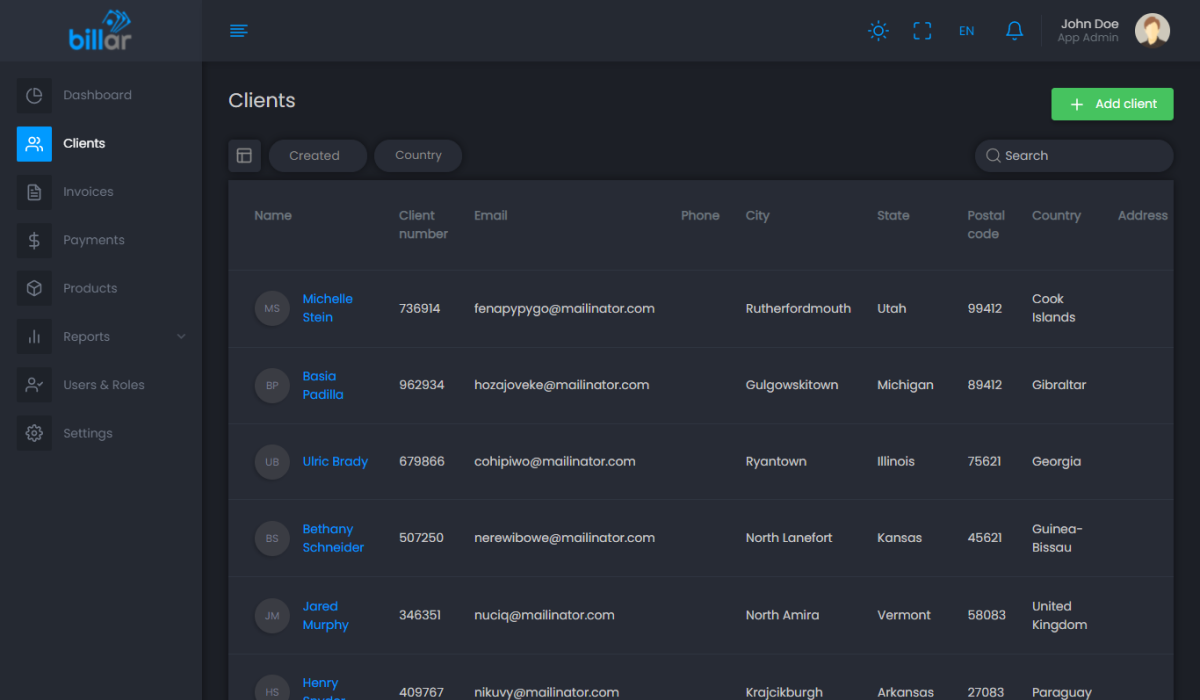Open Created filter dropdown
This screenshot has width=1200, height=700.
tap(317, 156)
